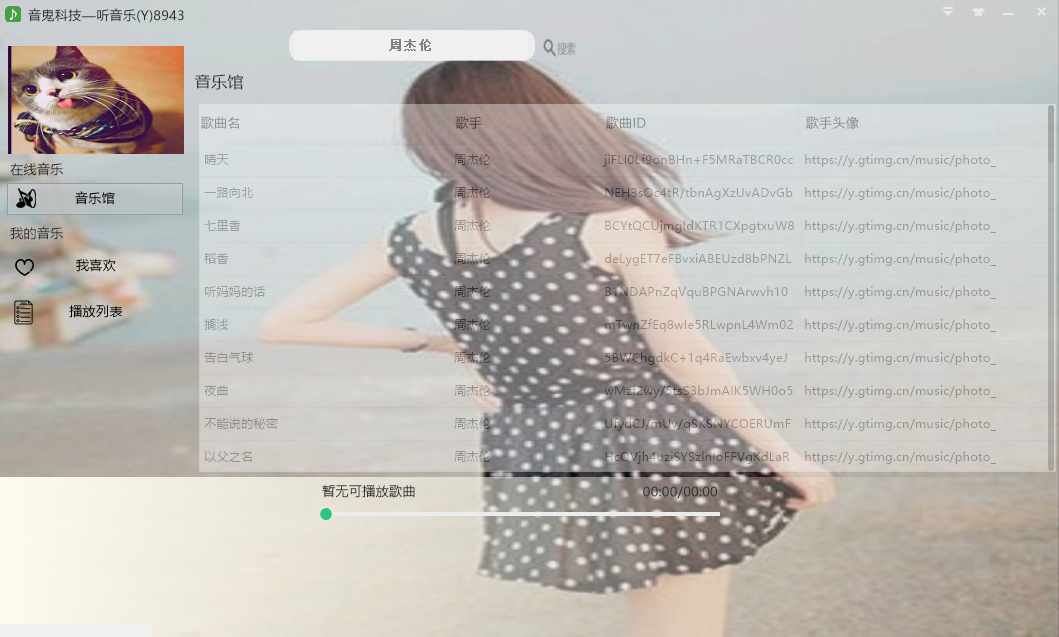The image size is (1059, 637).
Task: Click the photo URL for 稻香
Action: coord(899,259)
